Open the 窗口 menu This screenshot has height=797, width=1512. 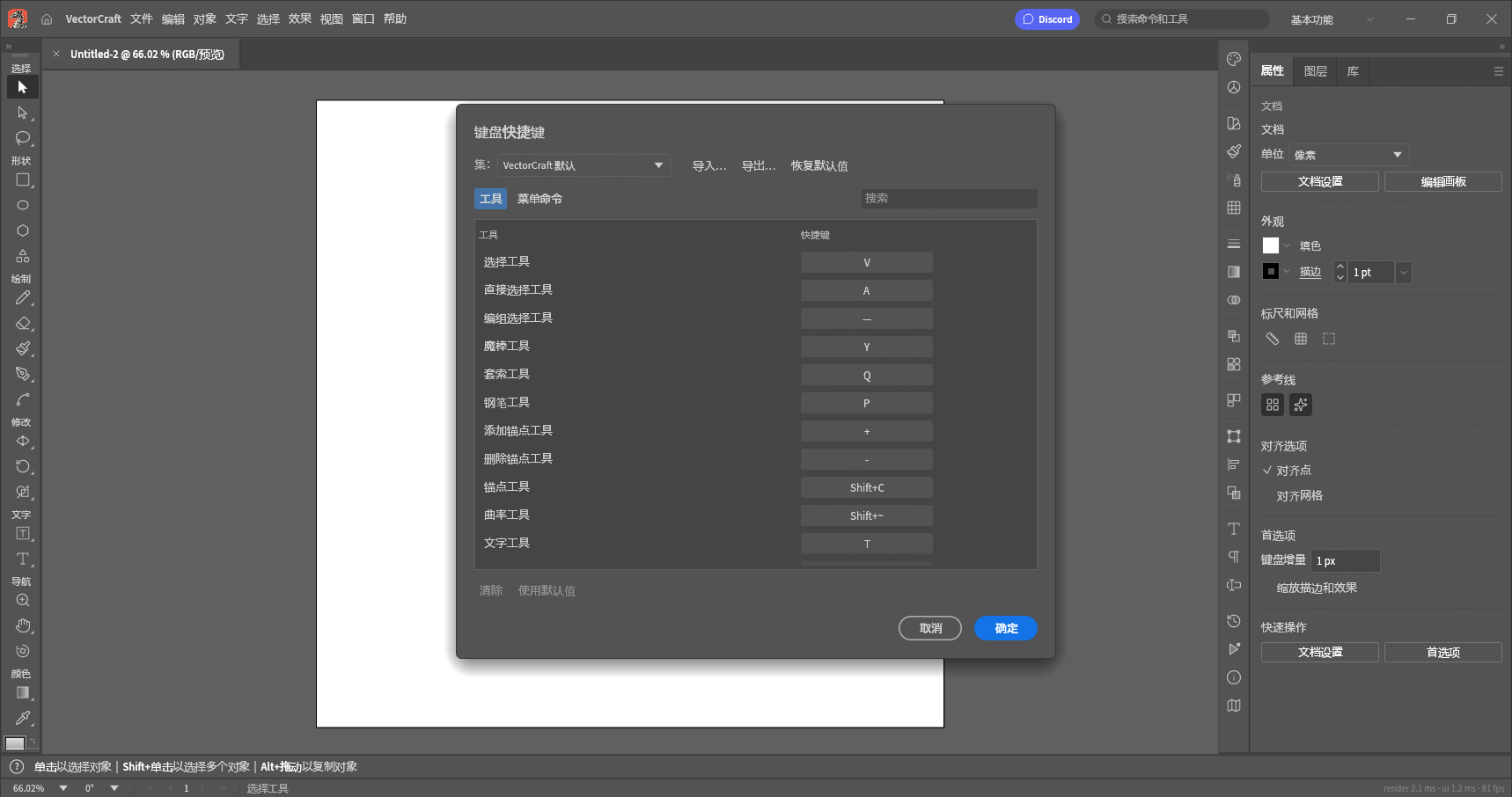point(363,18)
